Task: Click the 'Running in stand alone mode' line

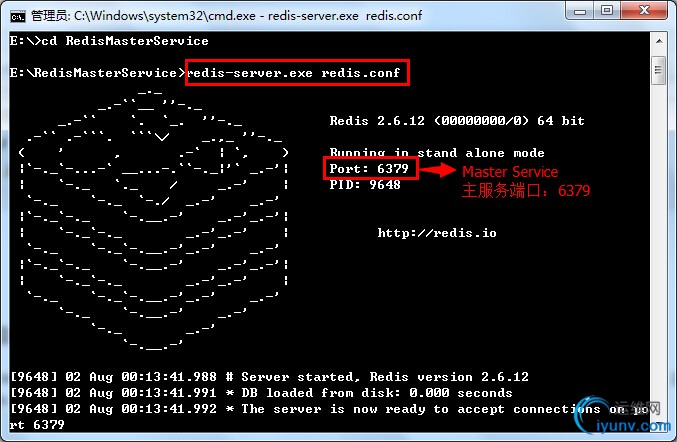Action: tap(437, 153)
